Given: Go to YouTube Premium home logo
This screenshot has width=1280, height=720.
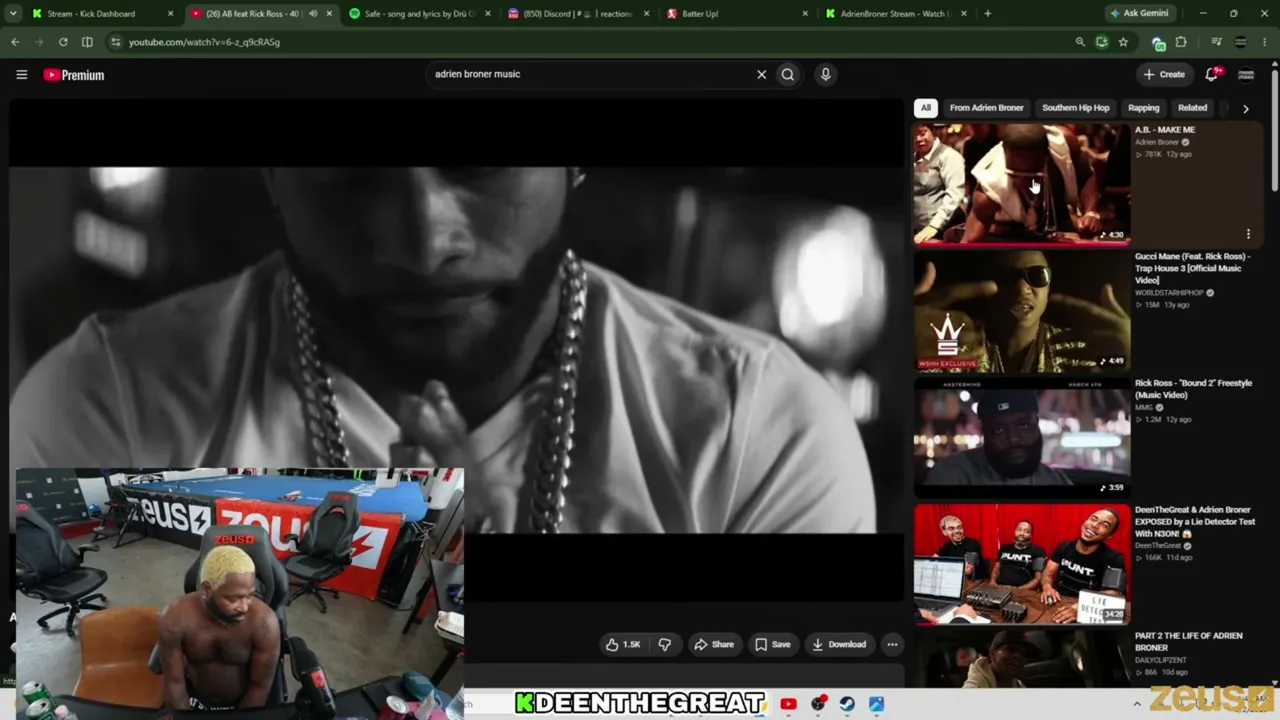Looking at the screenshot, I should [74, 75].
